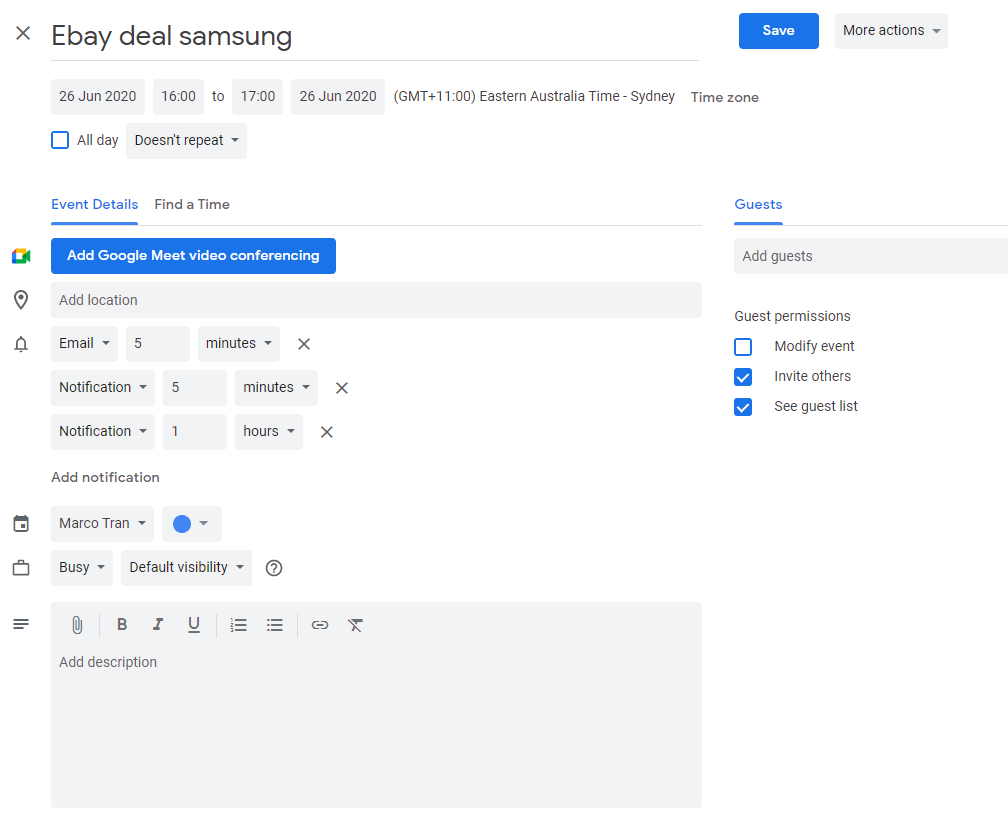Remove the Notification 1 hours reminder
The image size is (1008, 822).
[x=327, y=432]
